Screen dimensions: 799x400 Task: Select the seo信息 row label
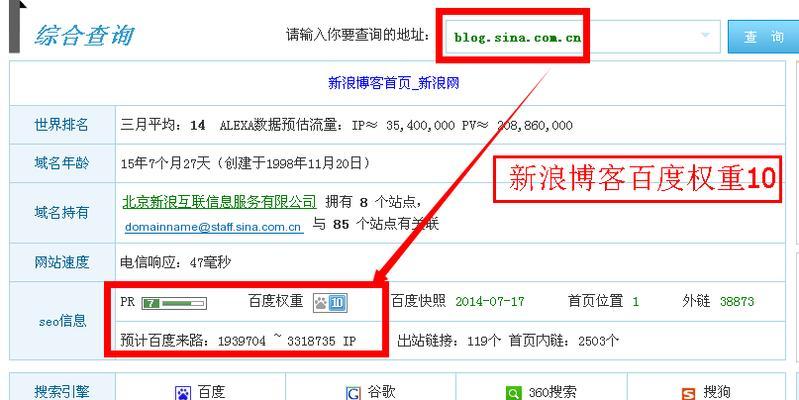coord(63,321)
